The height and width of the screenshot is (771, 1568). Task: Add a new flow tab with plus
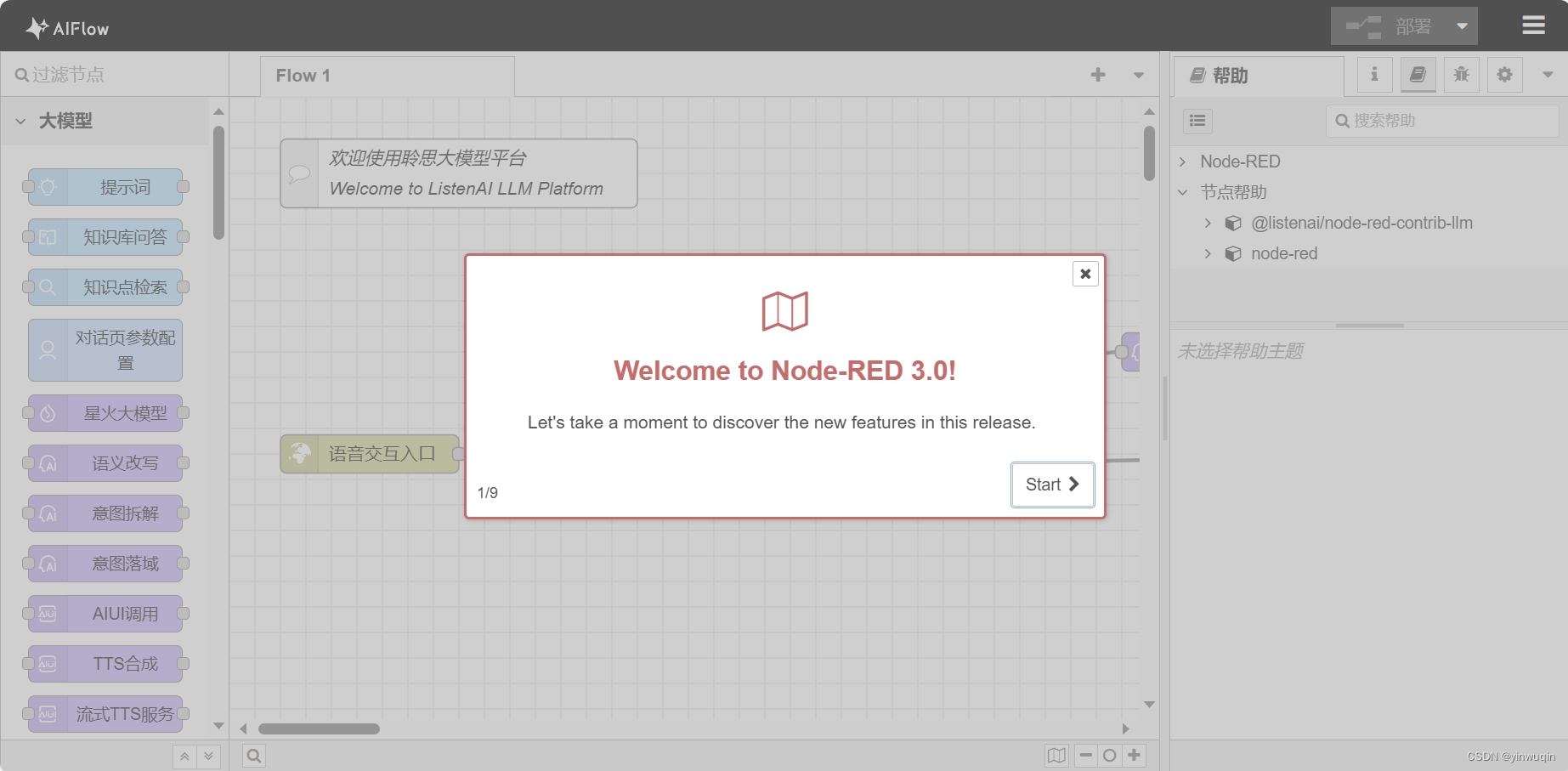1098,75
